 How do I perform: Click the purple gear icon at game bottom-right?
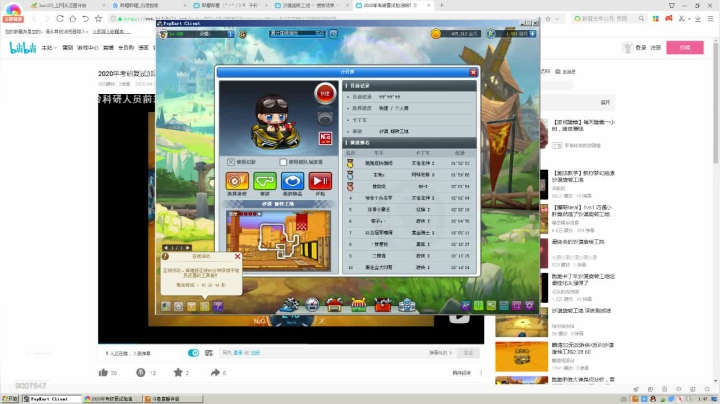tap(529, 305)
